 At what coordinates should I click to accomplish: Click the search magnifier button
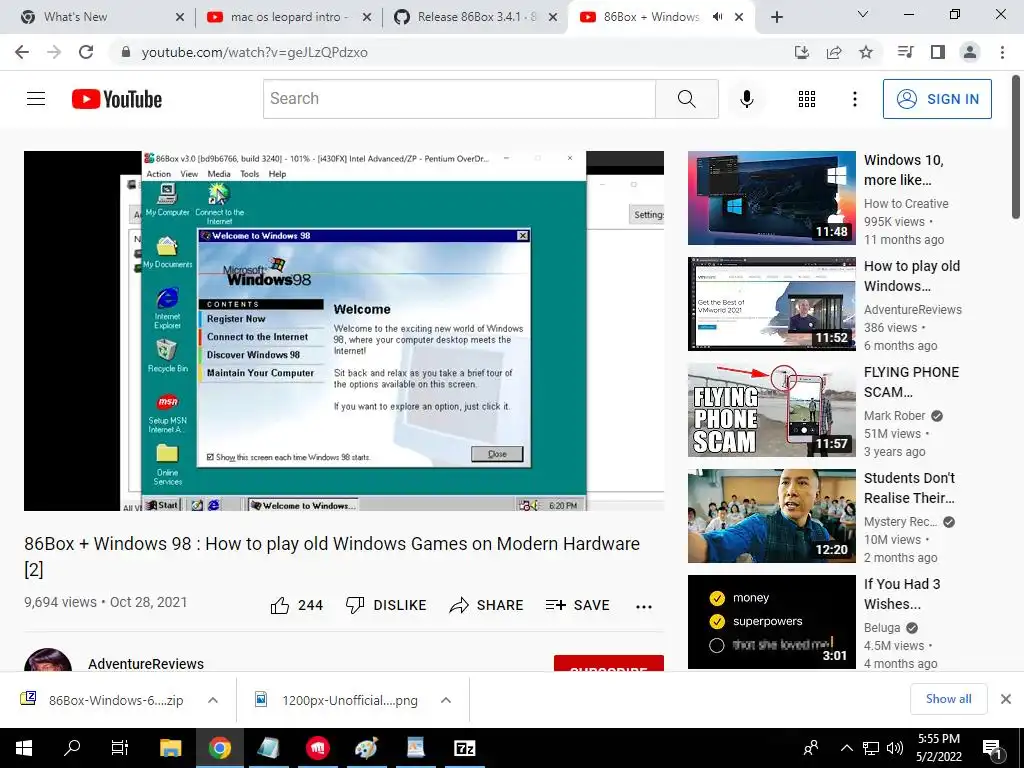[x=686, y=99]
